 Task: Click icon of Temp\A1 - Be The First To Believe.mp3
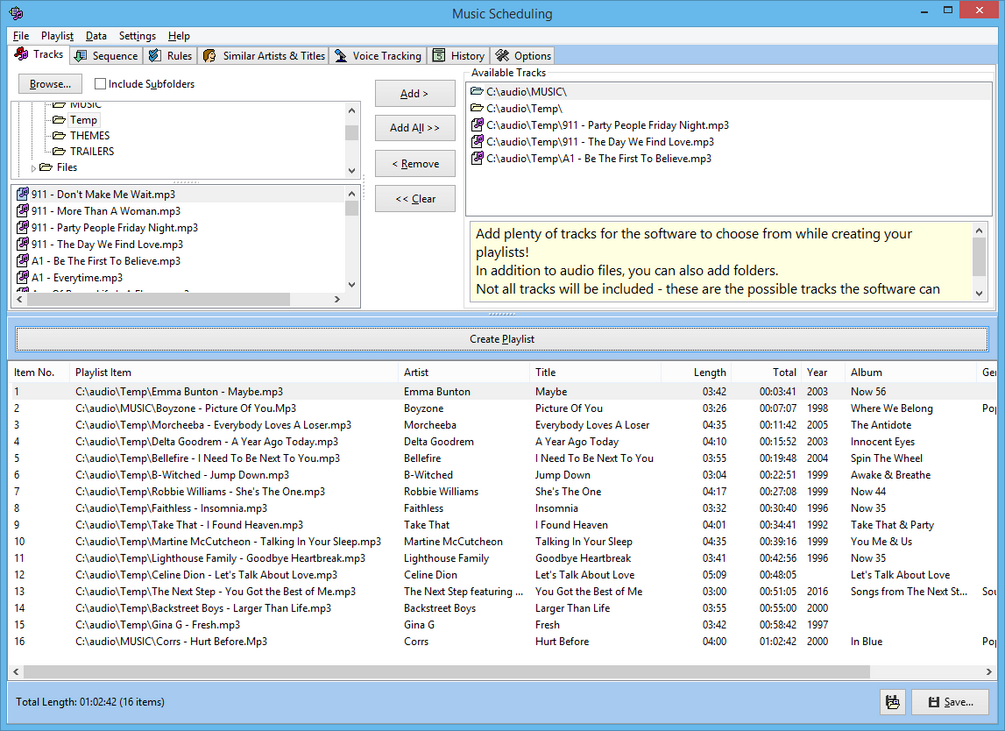coord(477,158)
